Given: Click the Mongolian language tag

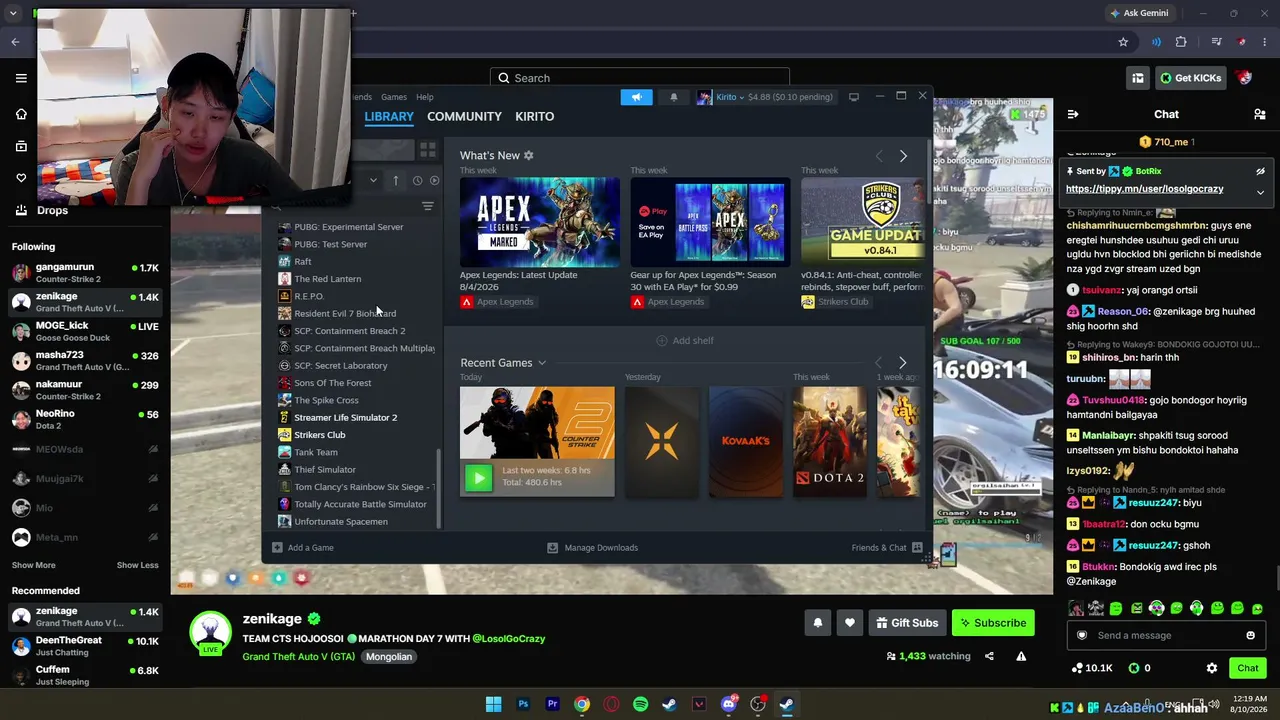Looking at the screenshot, I should coord(389,656).
